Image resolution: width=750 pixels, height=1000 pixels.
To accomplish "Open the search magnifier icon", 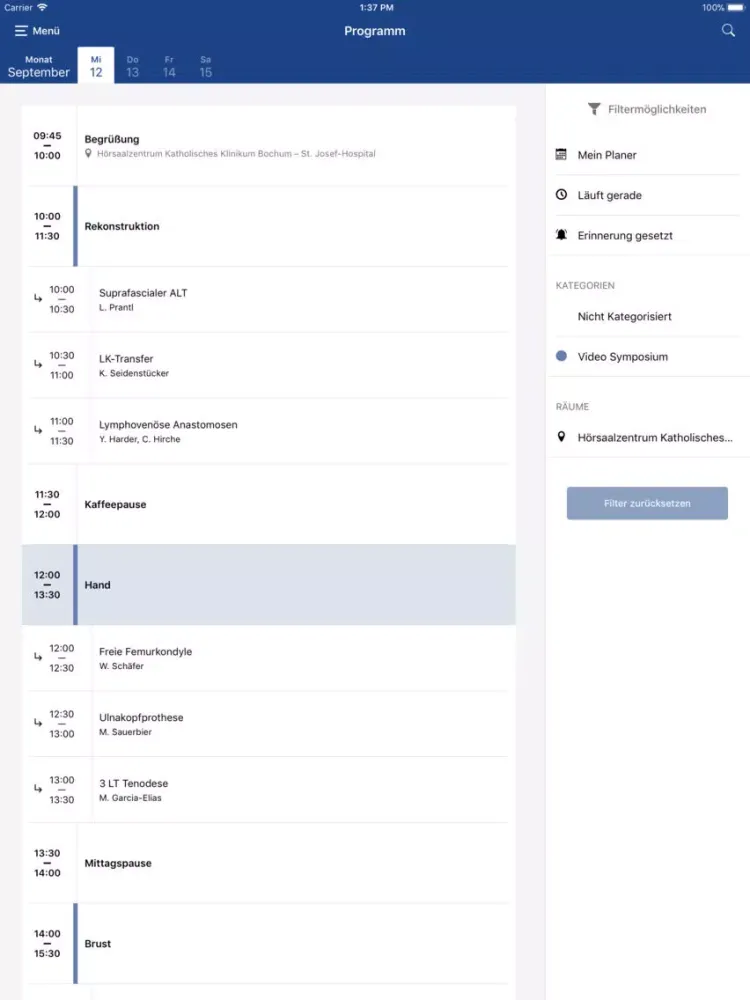I will tap(728, 31).
